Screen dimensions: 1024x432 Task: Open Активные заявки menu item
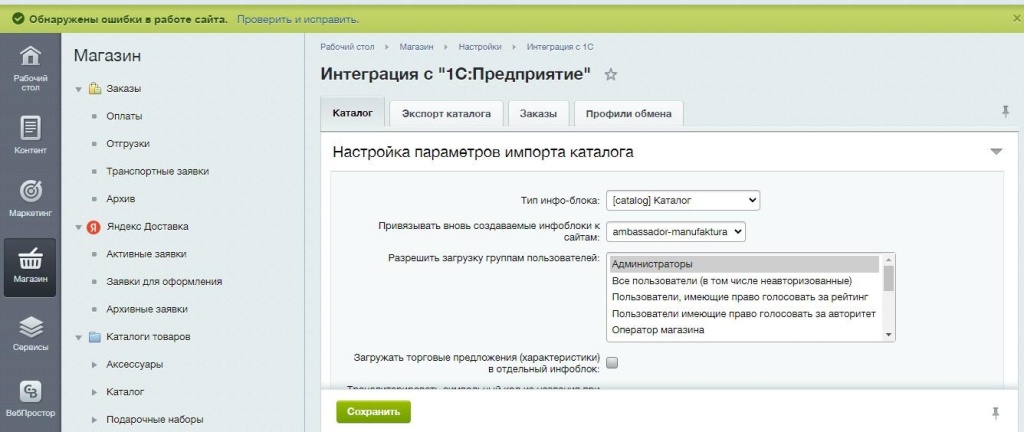pos(146,254)
